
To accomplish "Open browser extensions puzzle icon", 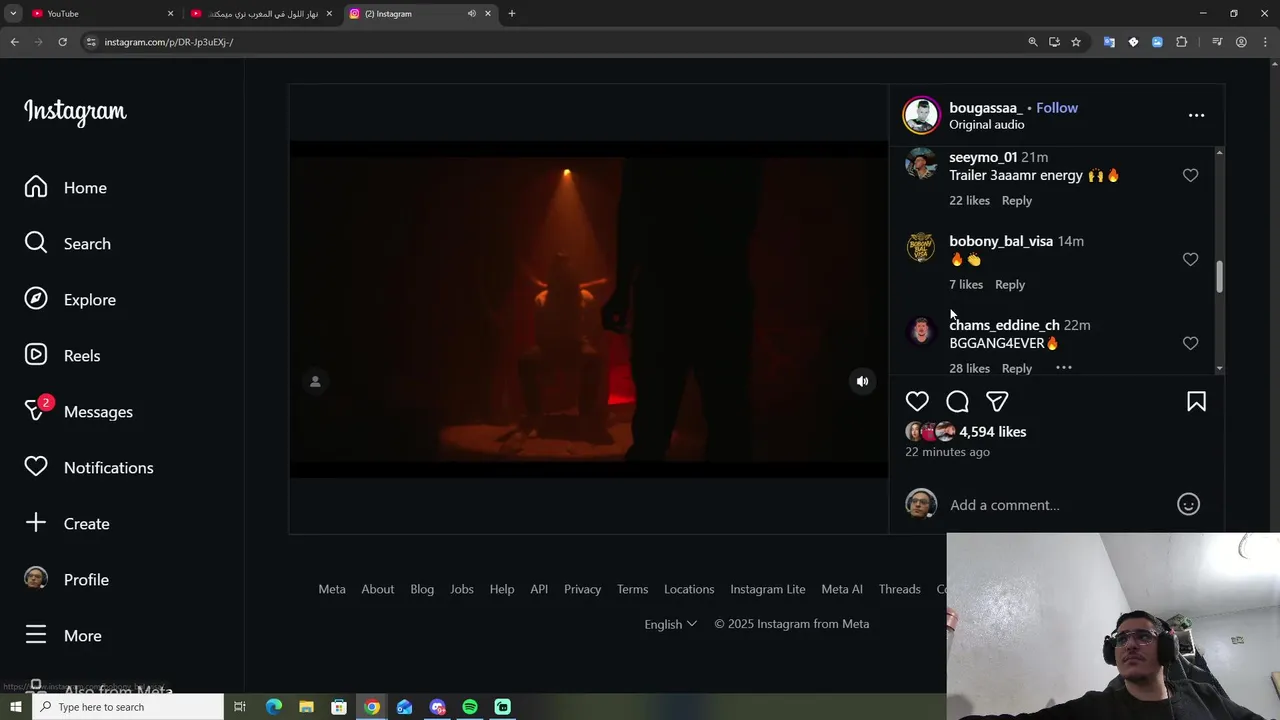I will point(1181,42).
